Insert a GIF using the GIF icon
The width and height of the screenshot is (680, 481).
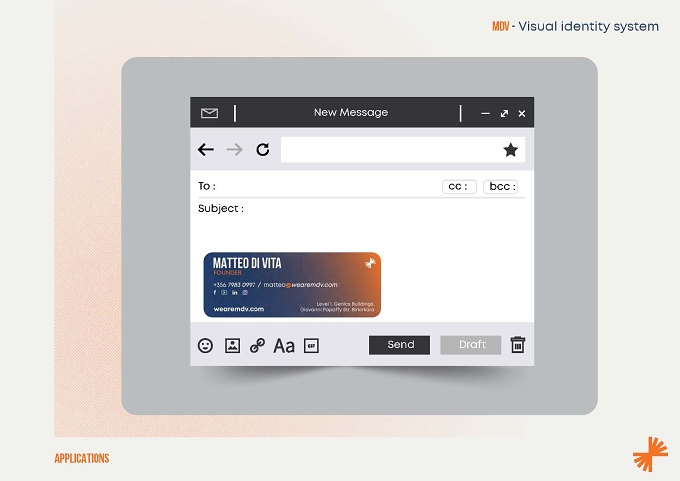pos(311,346)
